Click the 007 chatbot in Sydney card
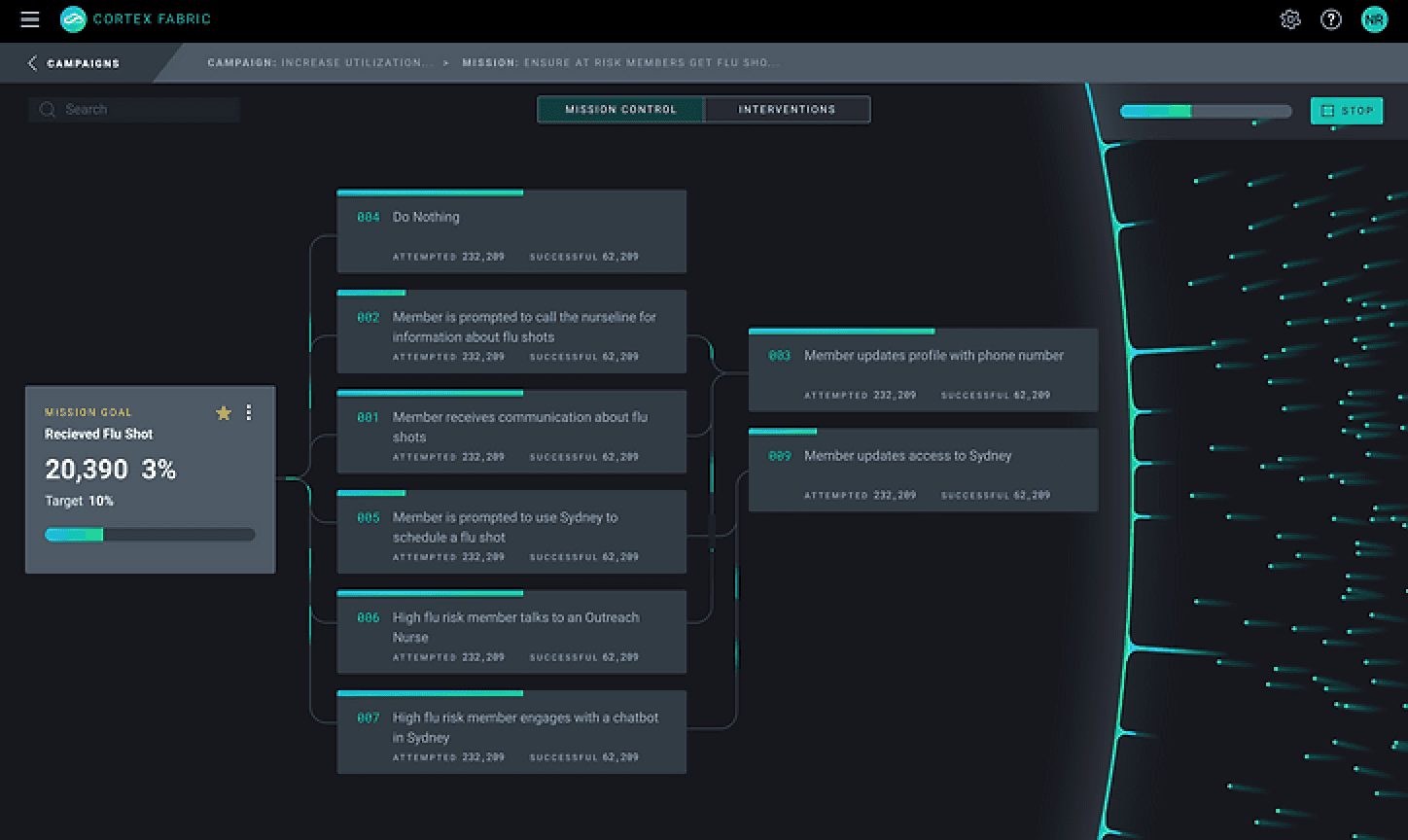1408x840 pixels. click(511, 732)
